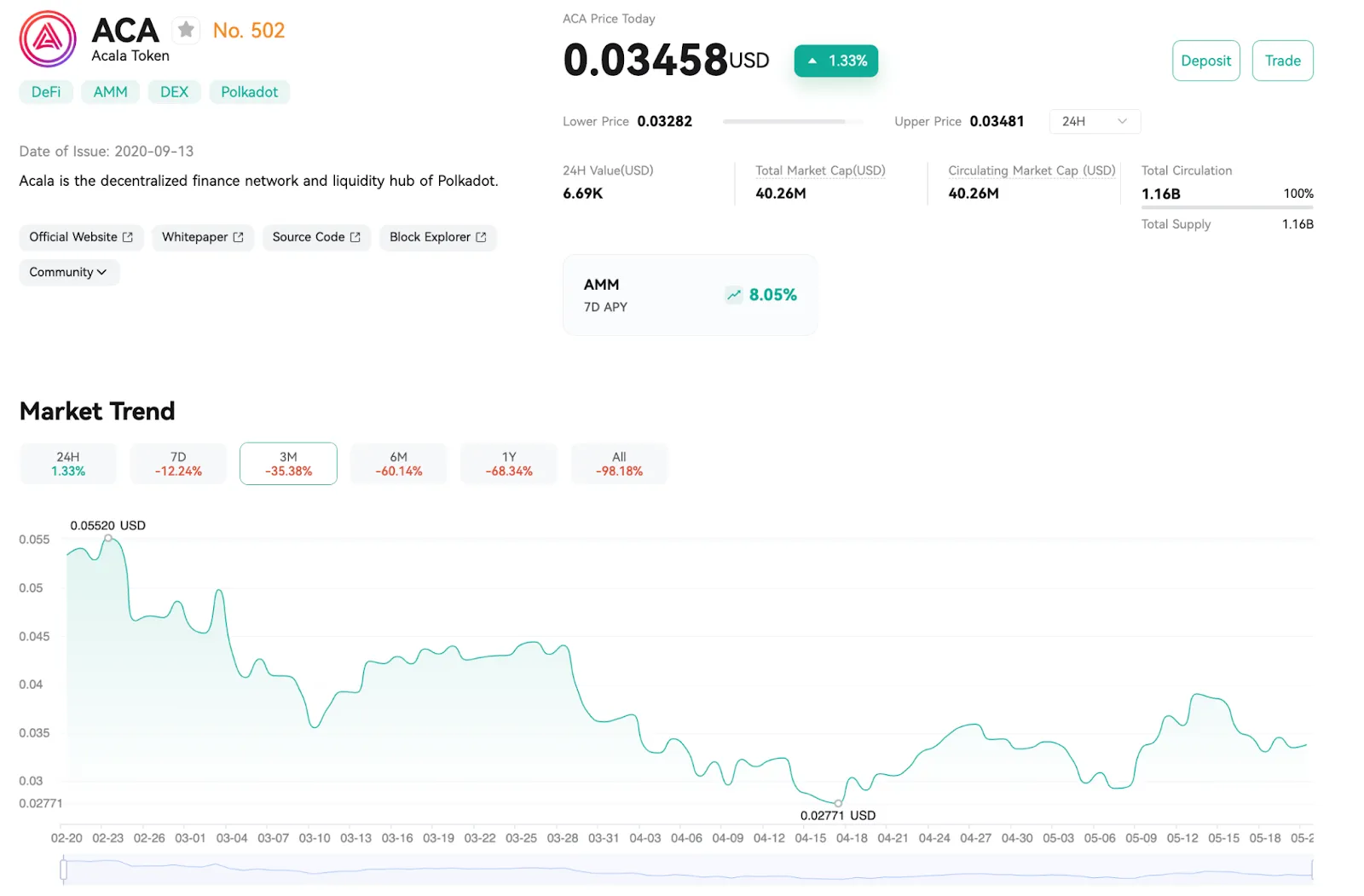The height and width of the screenshot is (896, 1364).
Task: Click the 8.05% APY value
Action: click(773, 295)
